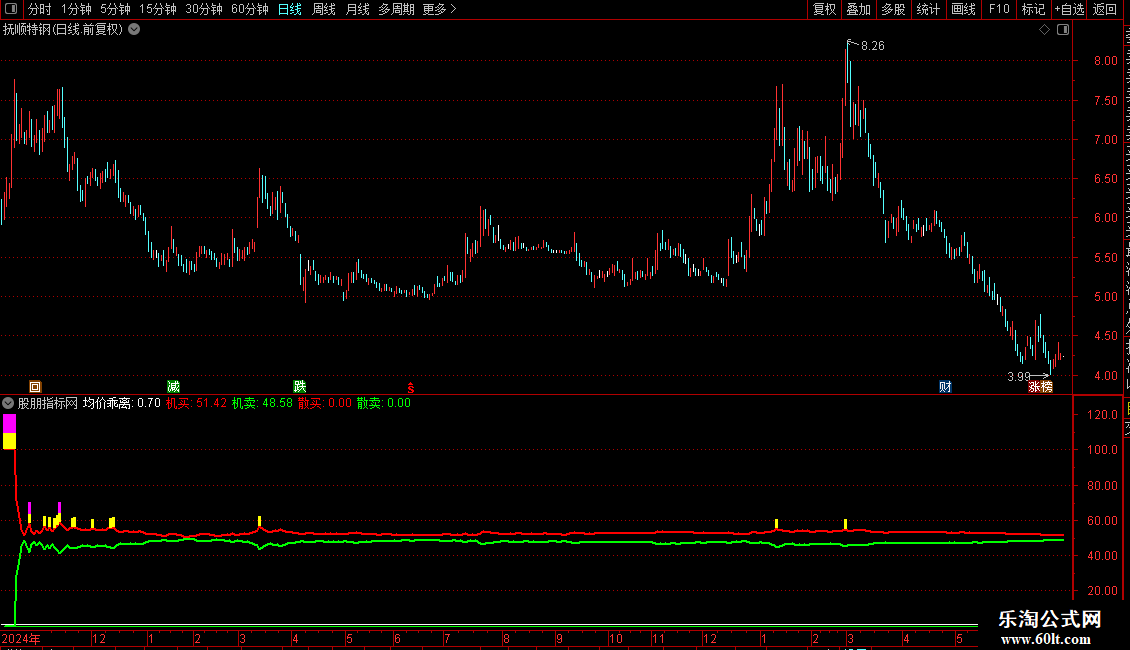Open the 统计 statistics button
The height and width of the screenshot is (650, 1130).
coord(927,9)
